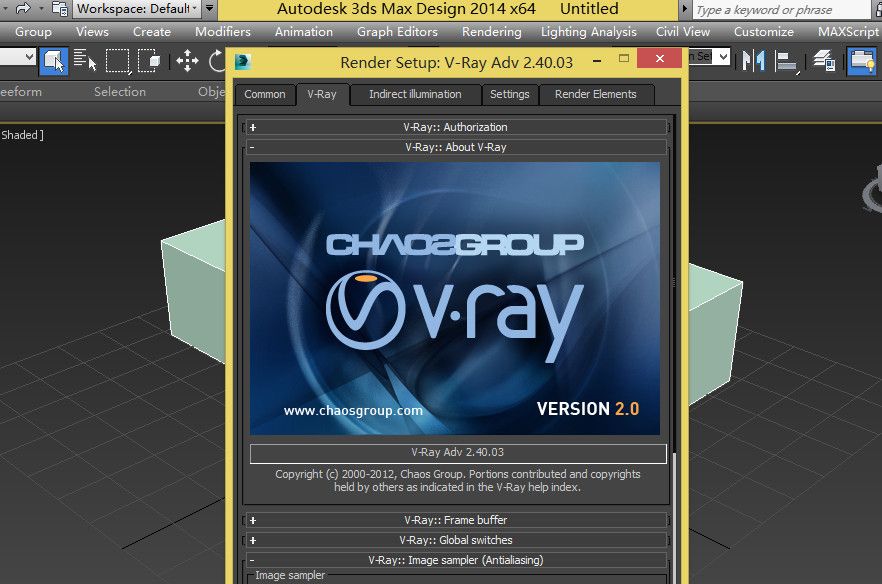Choose the Rectangular Selection Region tool
The width and height of the screenshot is (882, 584).
click(118, 61)
